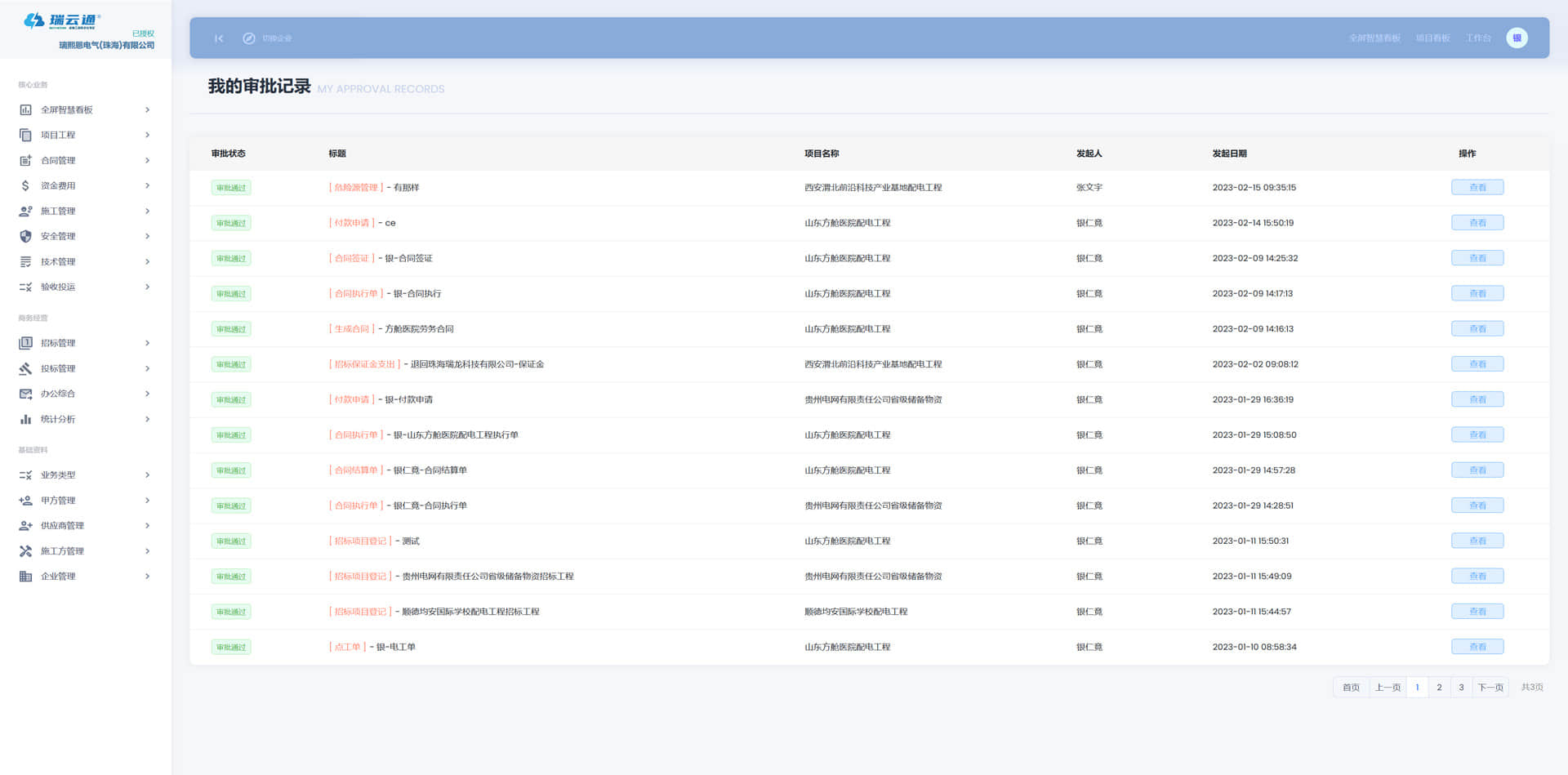Expand the 统计分析 menu chevron

coord(147,419)
